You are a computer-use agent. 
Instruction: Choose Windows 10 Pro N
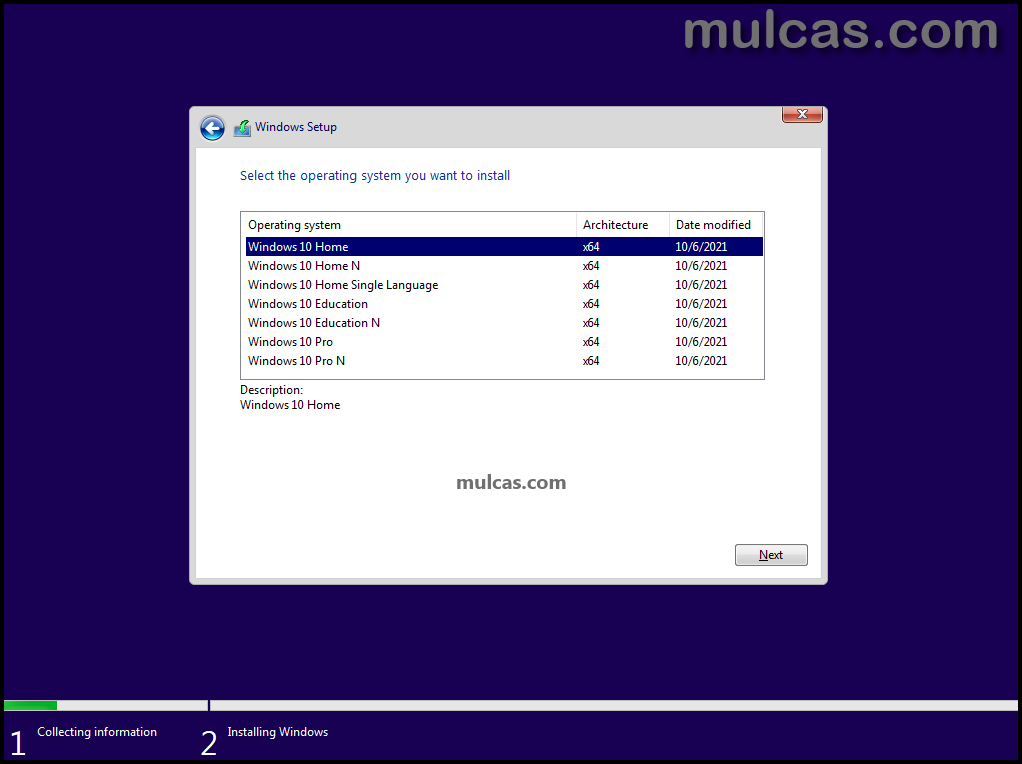click(x=297, y=361)
